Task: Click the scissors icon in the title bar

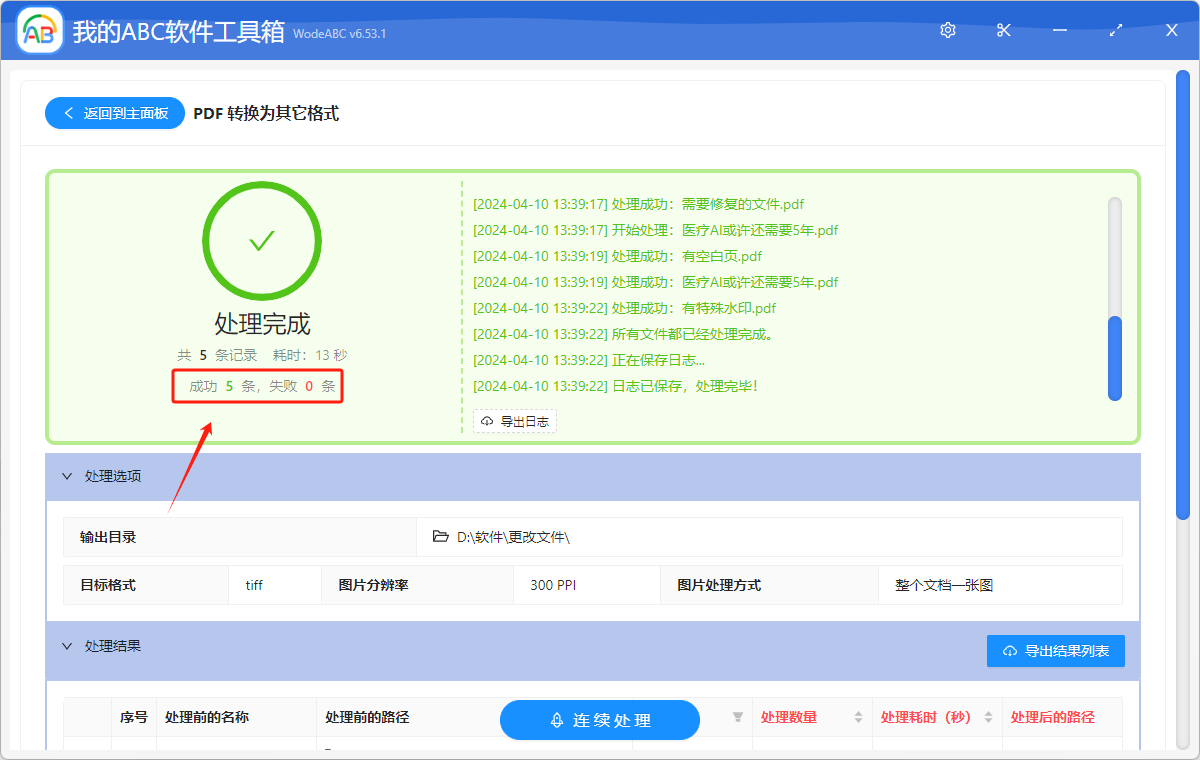Action: [1003, 30]
